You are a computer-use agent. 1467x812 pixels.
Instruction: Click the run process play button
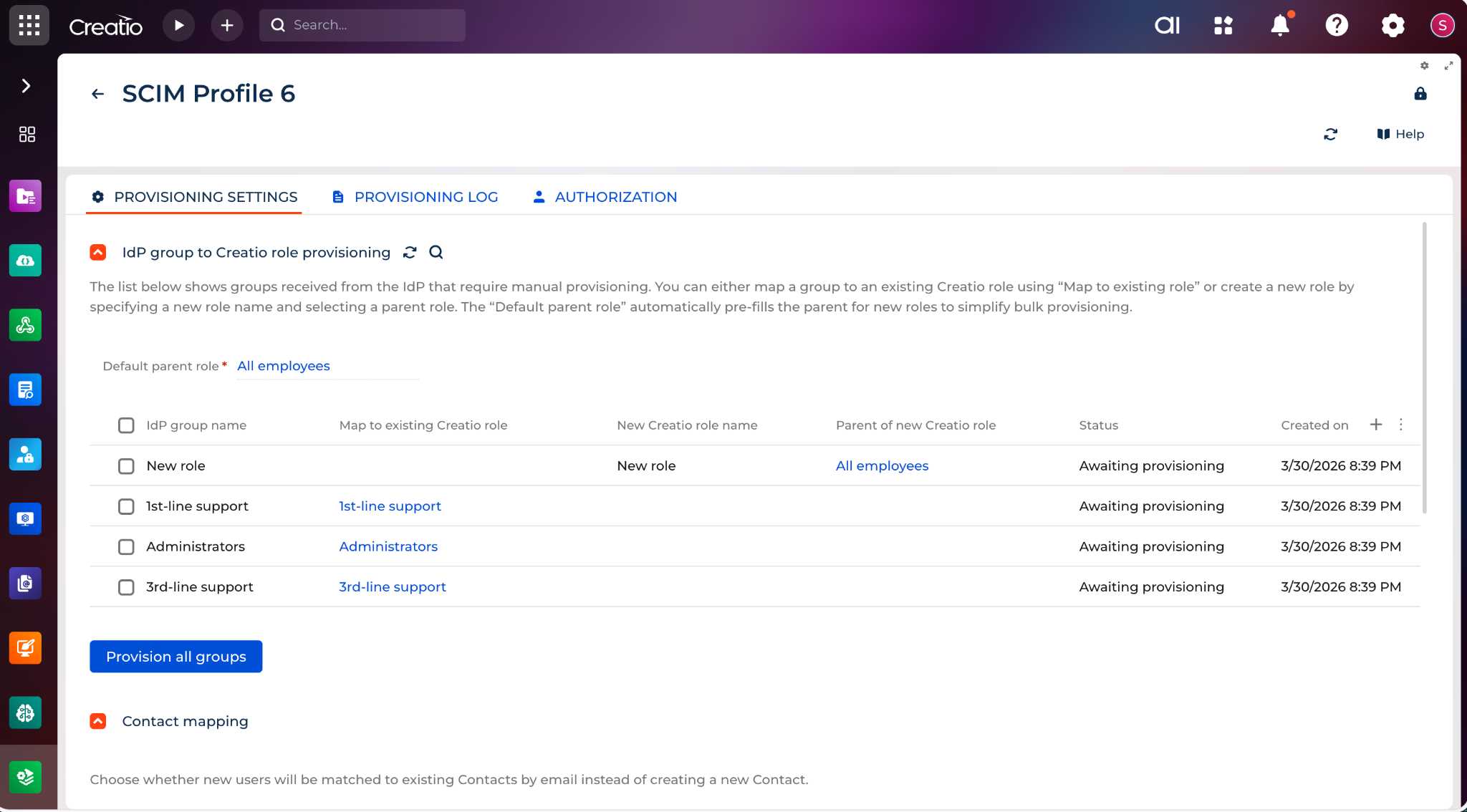178,26
